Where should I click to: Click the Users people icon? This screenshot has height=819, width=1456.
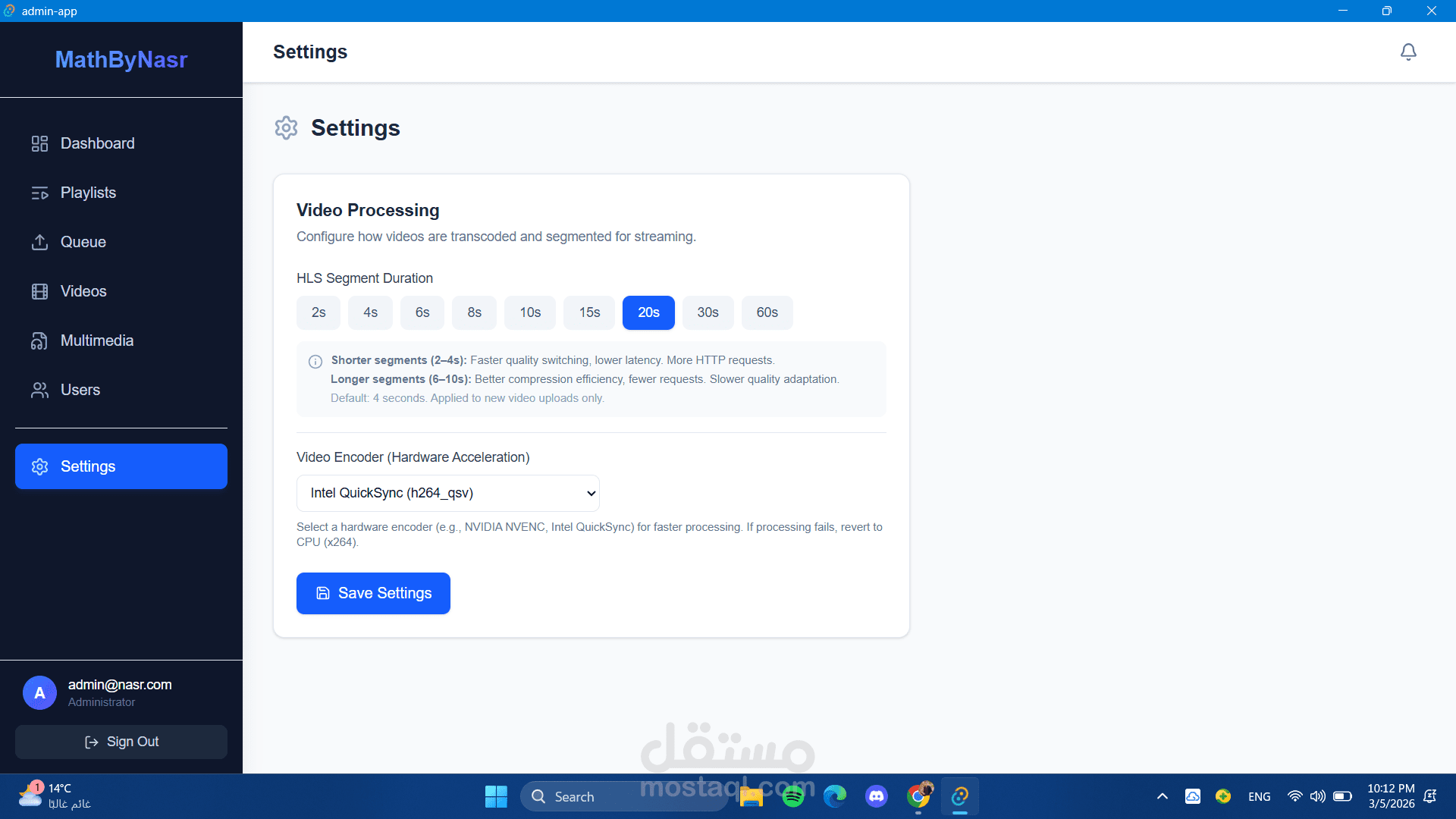click(x=39, y=390)
